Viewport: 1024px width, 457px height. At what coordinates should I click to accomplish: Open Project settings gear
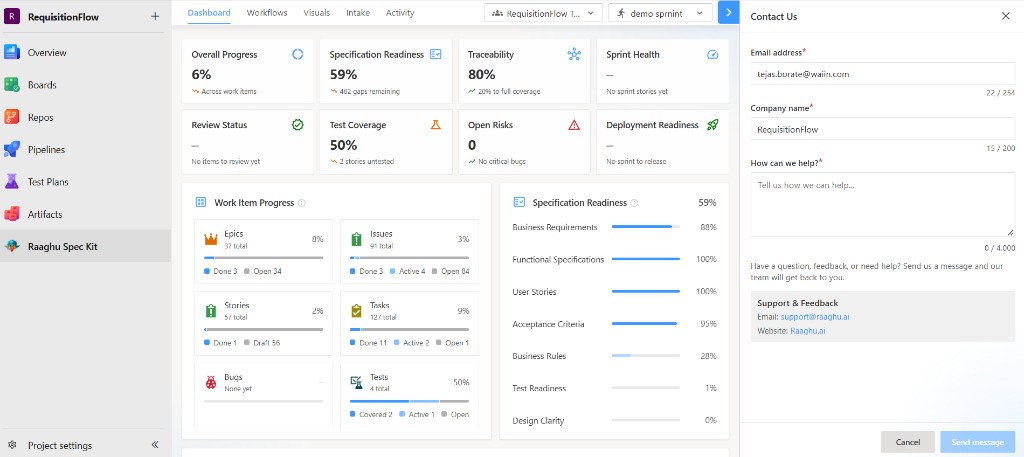tap(12, 445)
